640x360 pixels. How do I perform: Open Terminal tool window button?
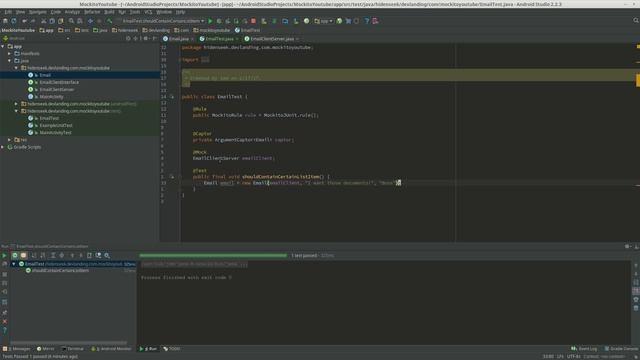73,349
